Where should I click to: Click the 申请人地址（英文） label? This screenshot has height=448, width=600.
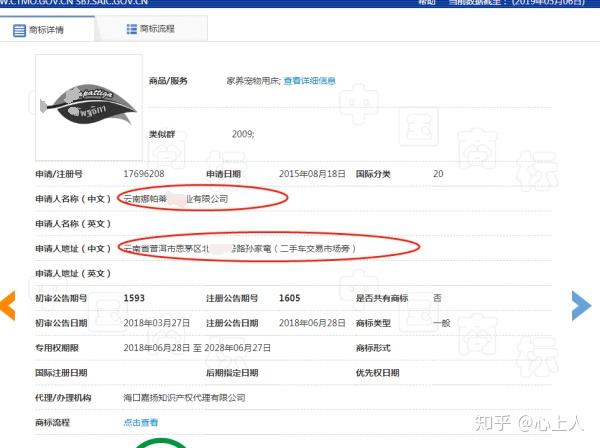73,273
